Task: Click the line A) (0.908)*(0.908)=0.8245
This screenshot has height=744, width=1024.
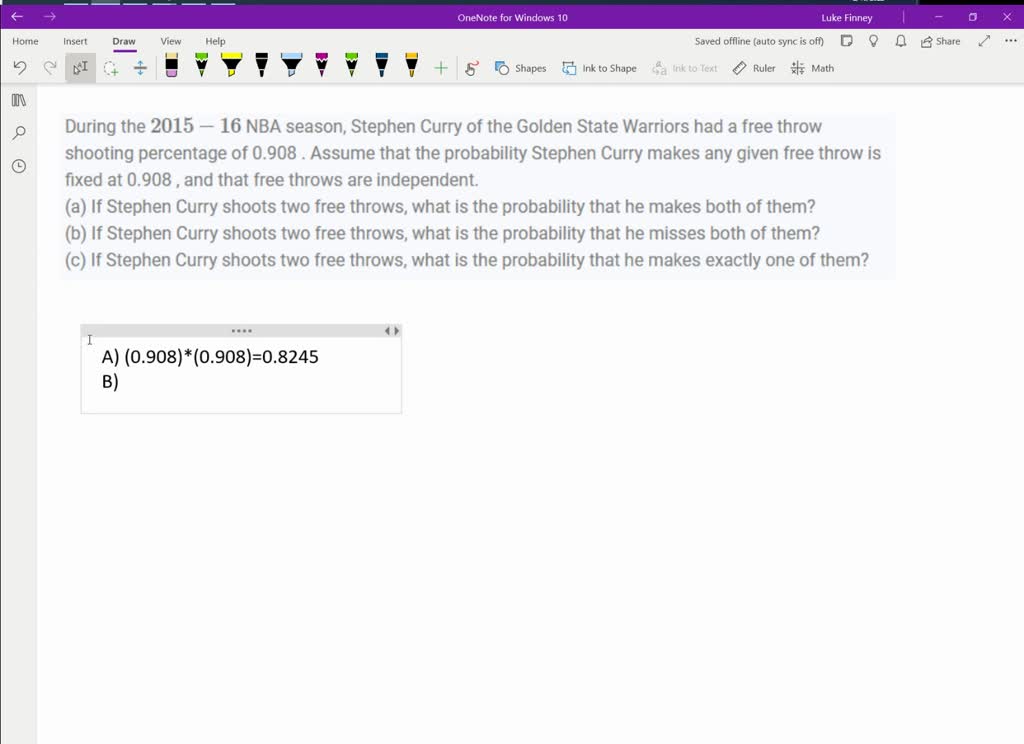Action: [x=210, y=357]
